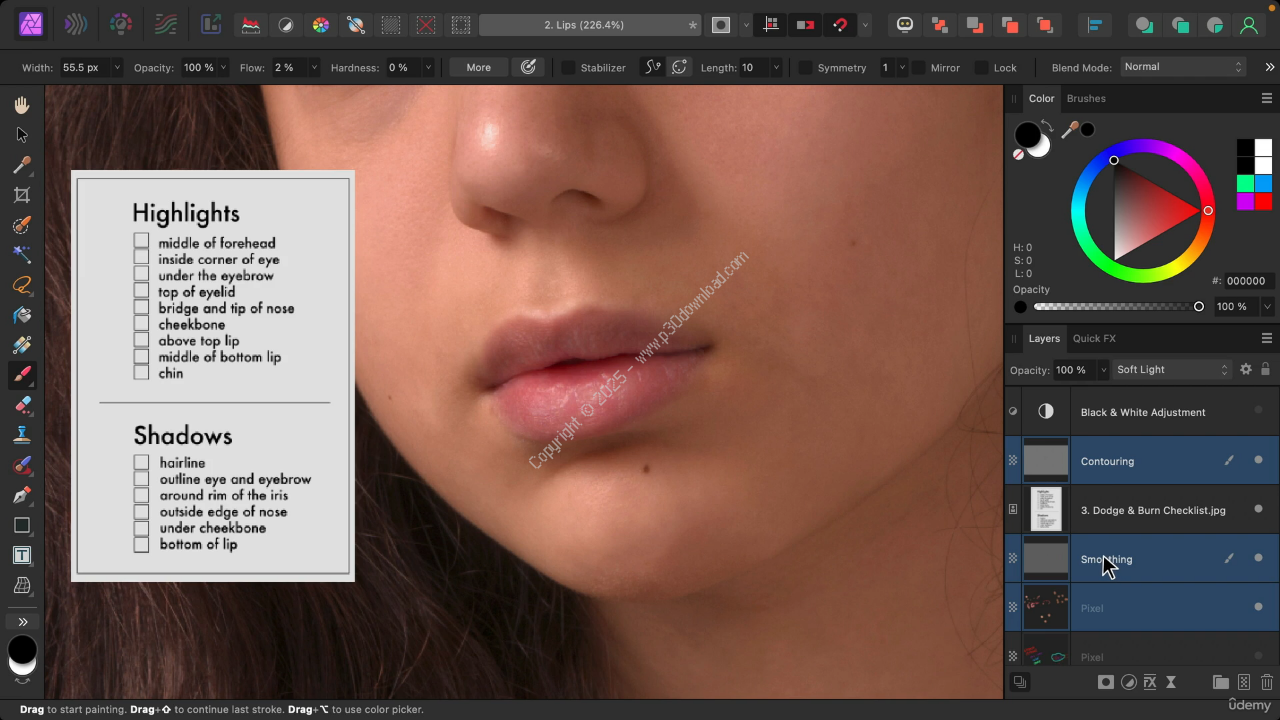Hide the Contouring layer
Screen dimensions: 1280x720
[x=1258, y=460]
